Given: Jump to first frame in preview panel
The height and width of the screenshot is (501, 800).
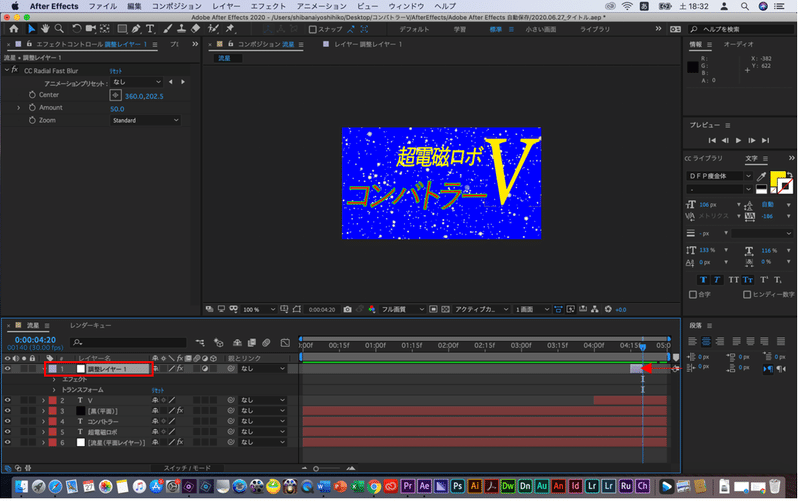Looking at the screenshot, I should (712, 140).
